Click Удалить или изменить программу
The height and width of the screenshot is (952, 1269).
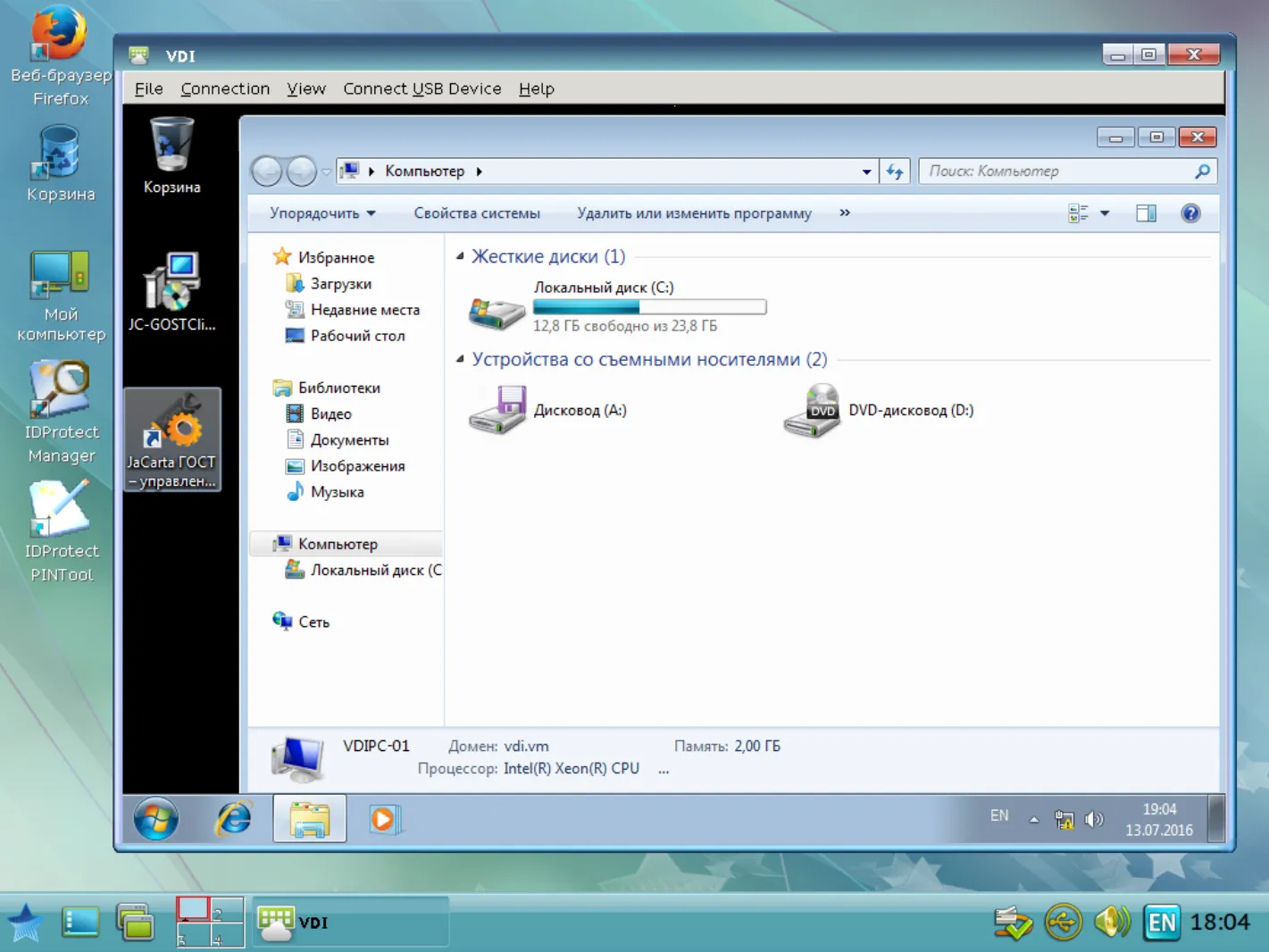point(694,213)
